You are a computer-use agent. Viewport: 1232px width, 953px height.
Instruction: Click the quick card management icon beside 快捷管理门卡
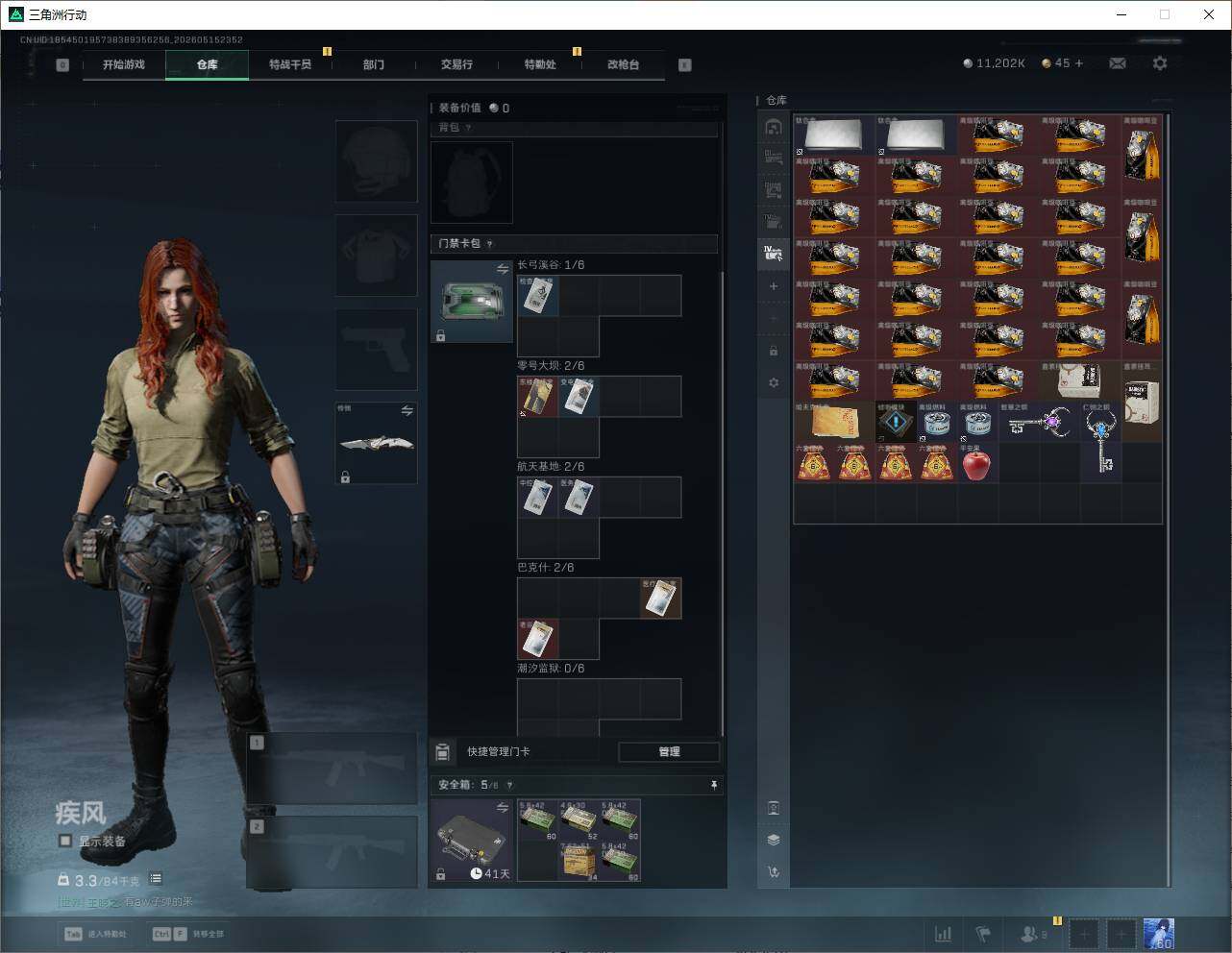(x=443, y=751)
